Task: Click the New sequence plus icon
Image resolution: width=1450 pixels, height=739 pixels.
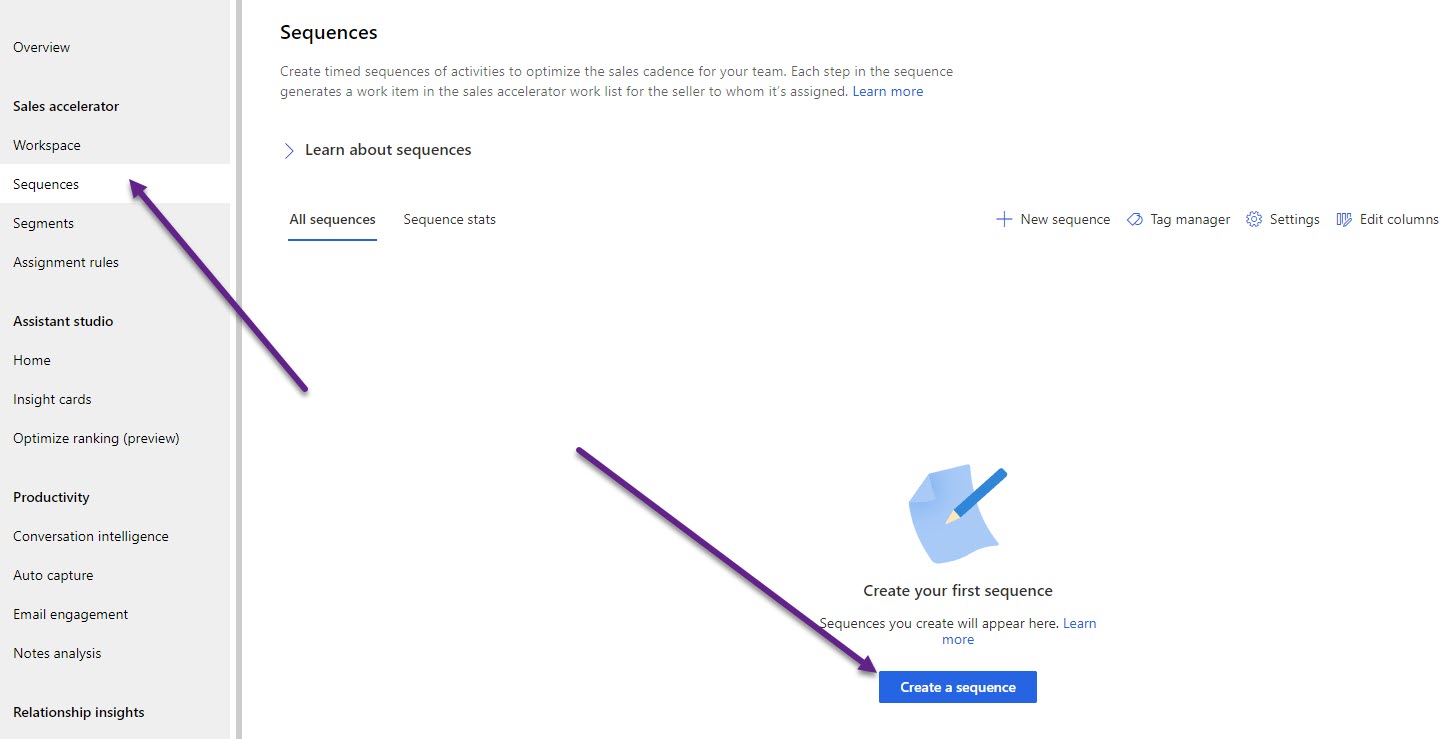Action: (x=1004, y=219)
